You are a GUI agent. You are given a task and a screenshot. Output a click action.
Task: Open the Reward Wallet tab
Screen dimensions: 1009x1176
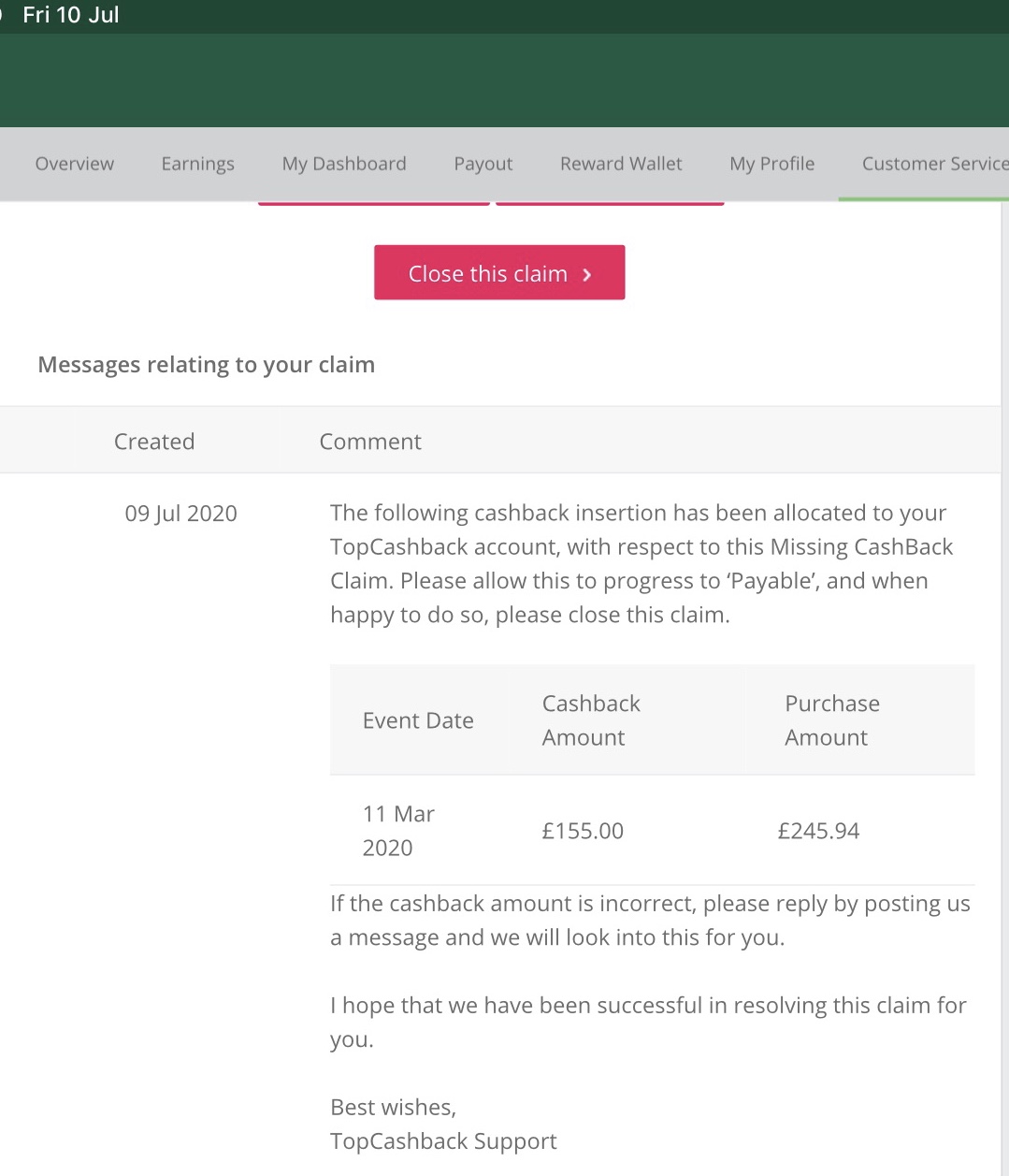point(621,164)
